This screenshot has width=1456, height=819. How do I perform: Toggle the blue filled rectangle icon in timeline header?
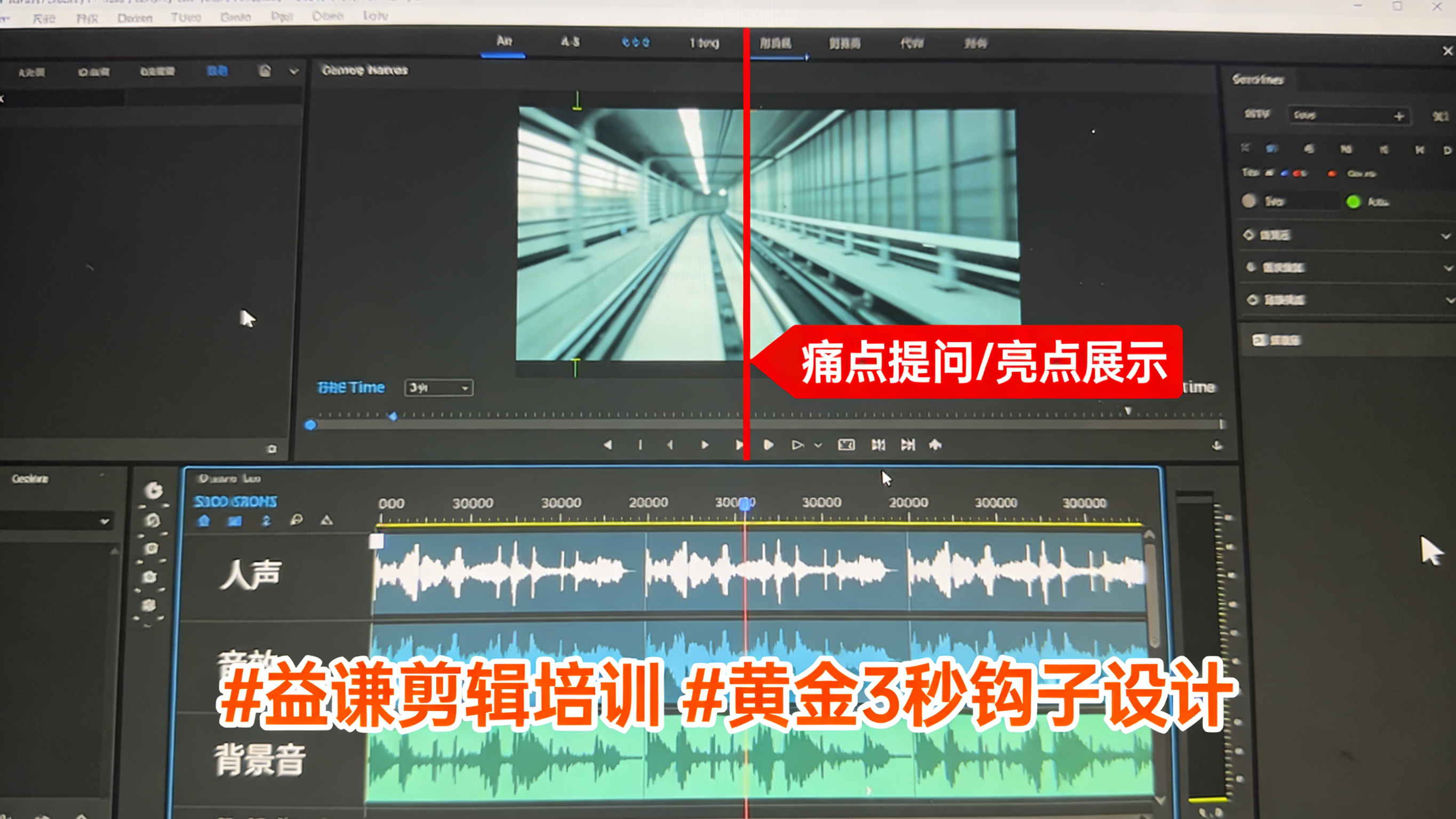coord(235,521)
